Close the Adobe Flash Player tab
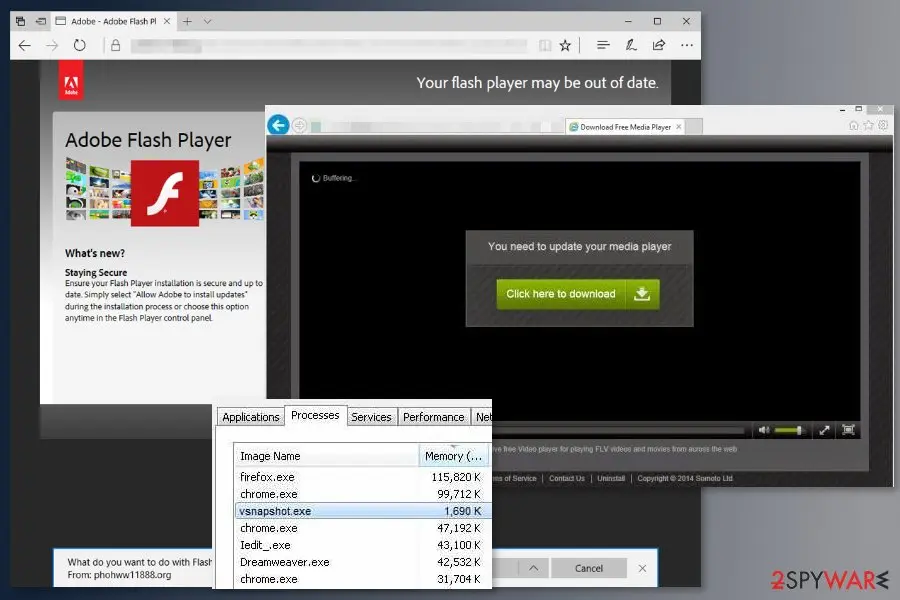900x600 pixels. tap(166, 21)
